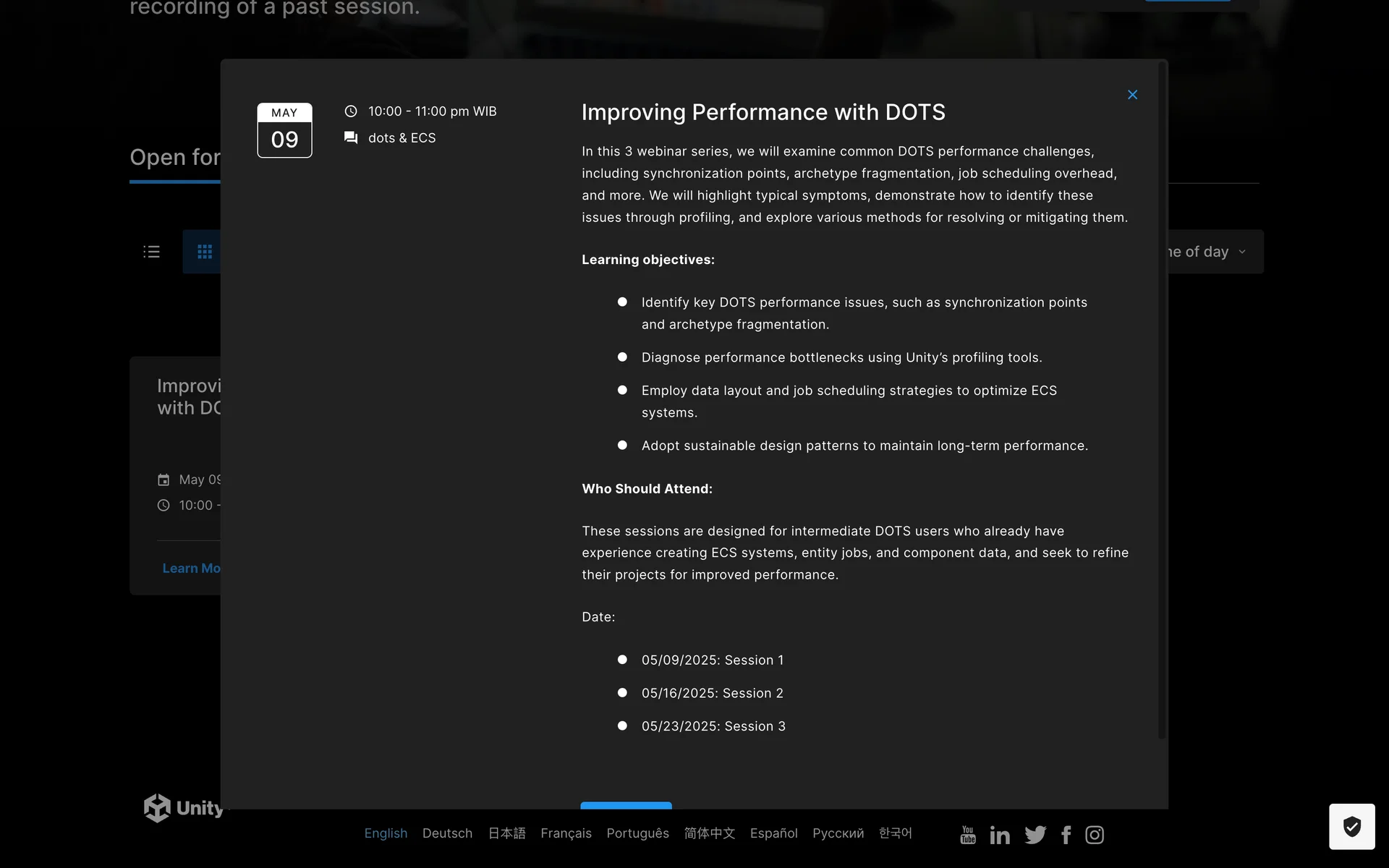Open Unity YouTube channel icon

967,835
